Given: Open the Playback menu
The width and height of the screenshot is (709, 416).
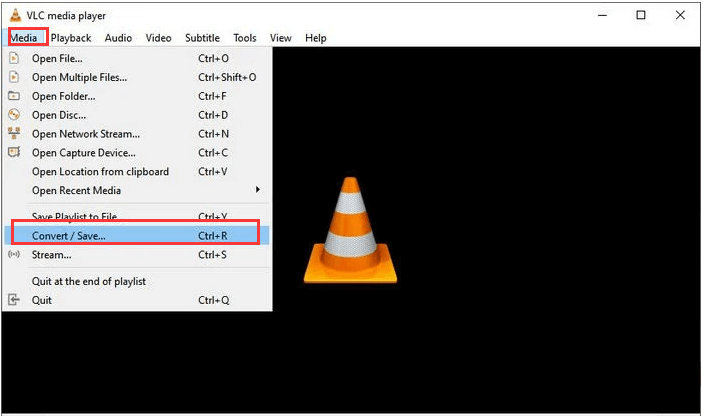Looking at the screenshot, I should pyautogui.click(x=71, y=38).
